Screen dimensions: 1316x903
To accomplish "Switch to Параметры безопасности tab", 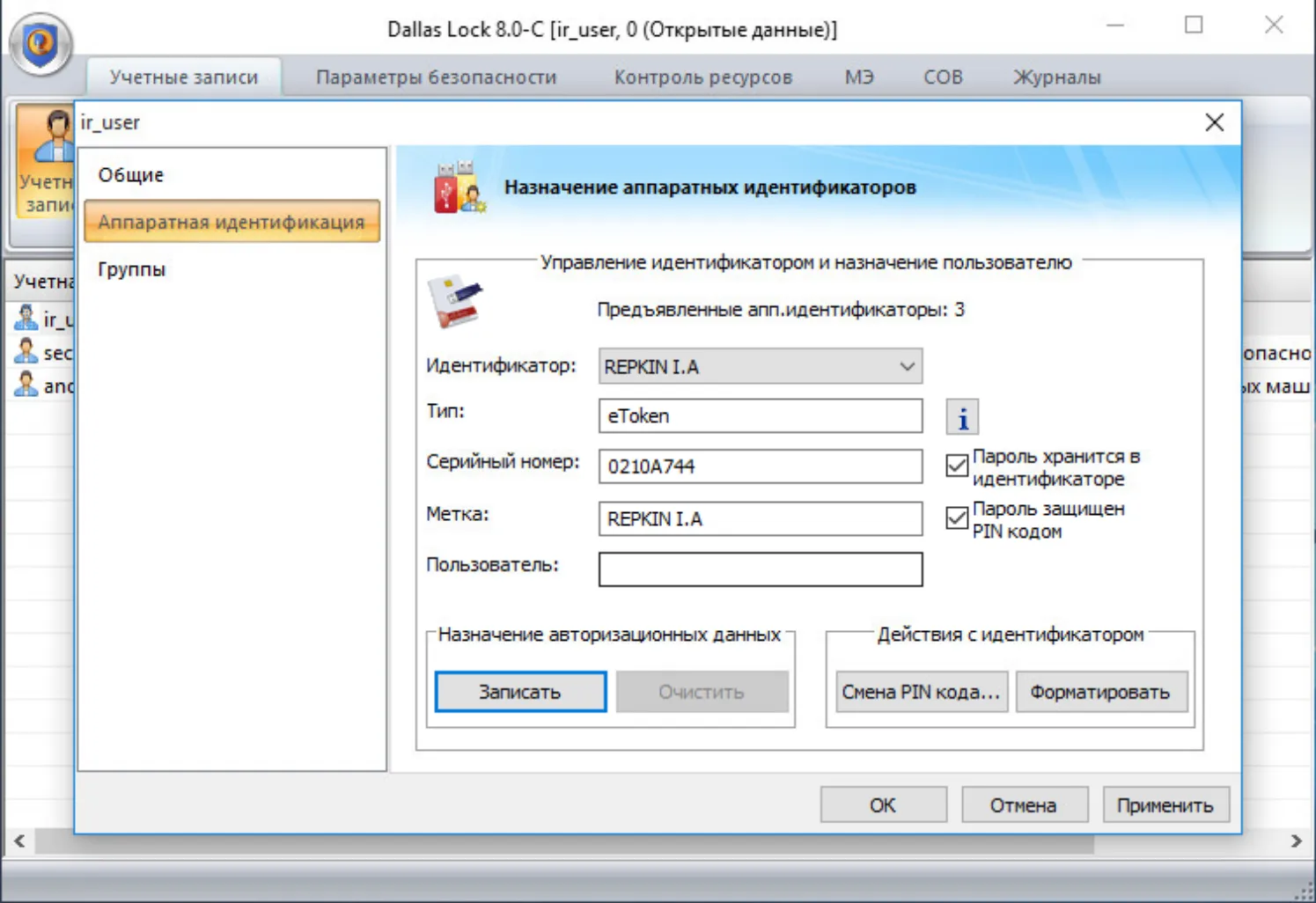I will coord(436,77).
